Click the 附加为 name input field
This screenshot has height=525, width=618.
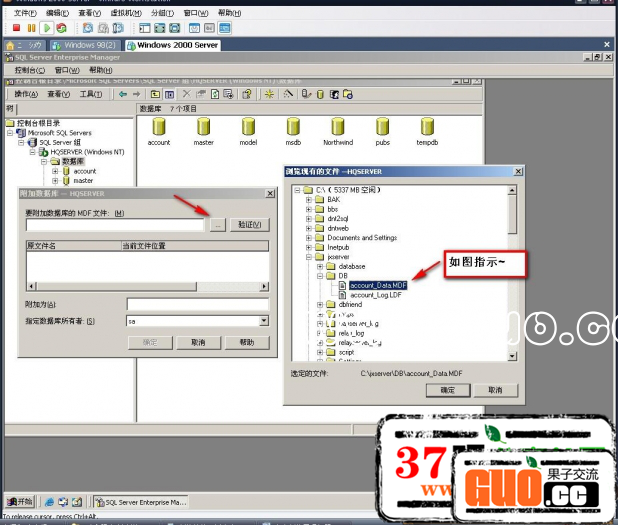pyautogui.click(x=197, y=304)
